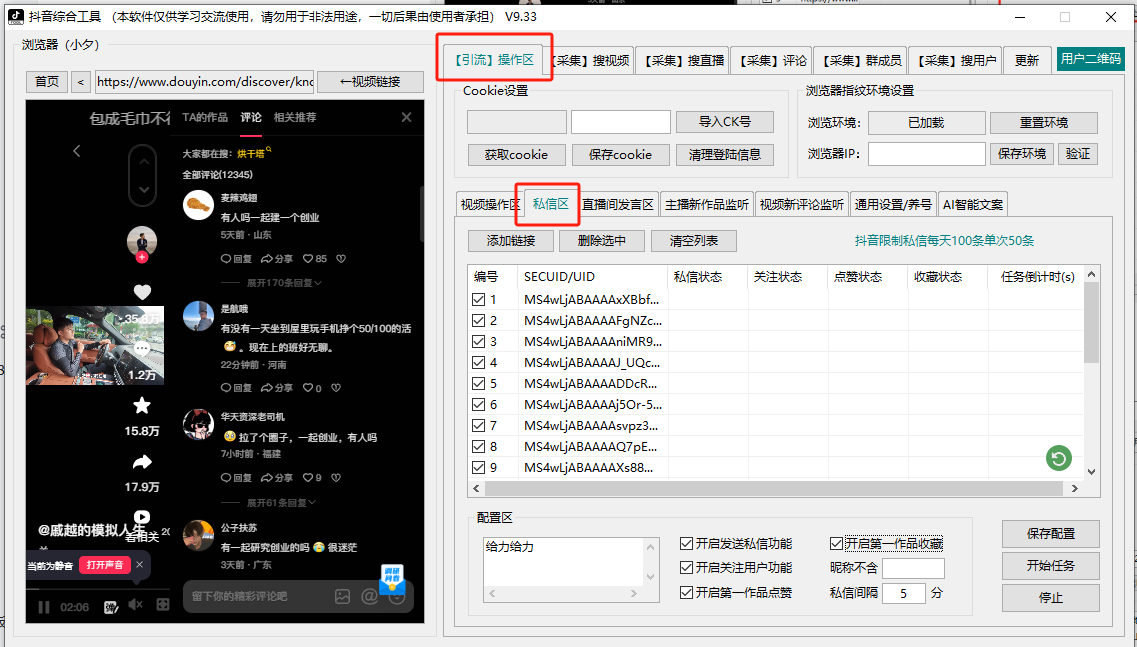
Task: Switch to the 【采集】评论 tab
Action: (x=773, y=61)
